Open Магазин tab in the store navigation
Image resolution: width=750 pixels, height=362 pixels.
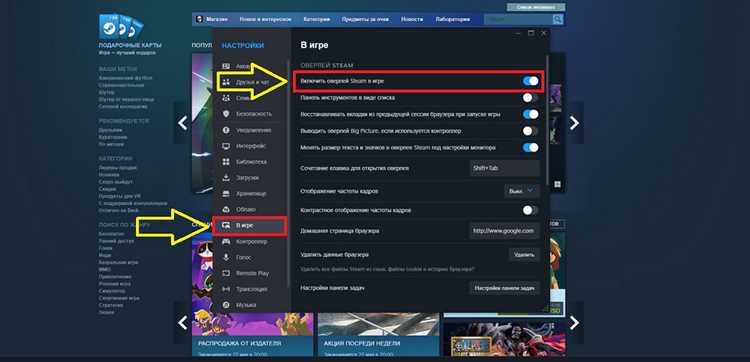point(217,20)
